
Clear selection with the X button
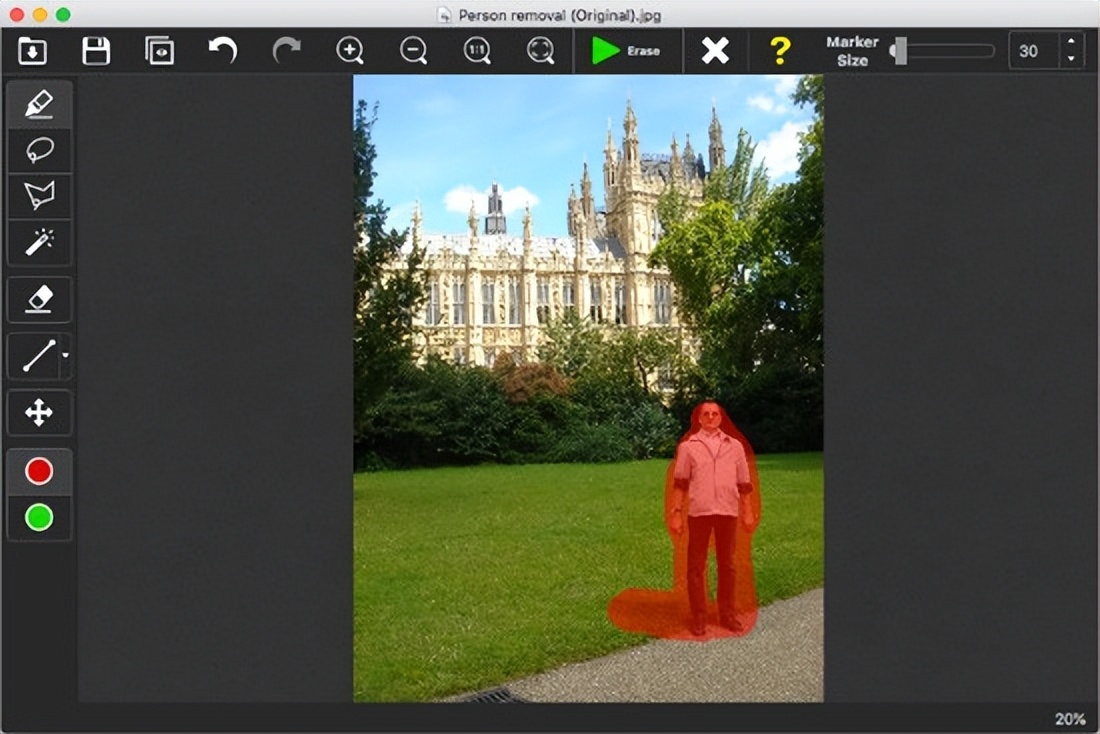[715, 51]
